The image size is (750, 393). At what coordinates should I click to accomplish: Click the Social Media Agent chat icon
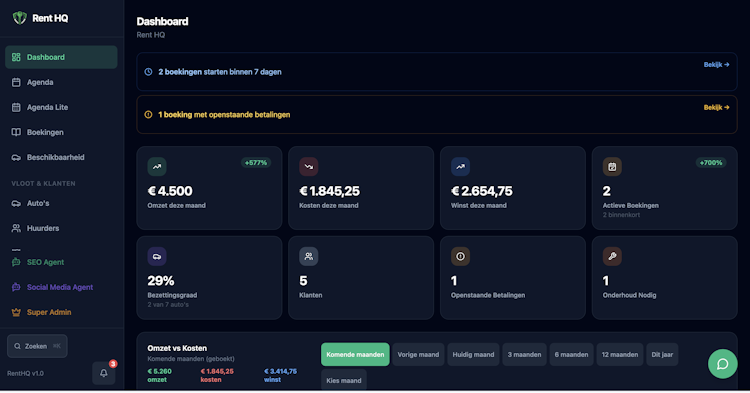coord(16,287)
